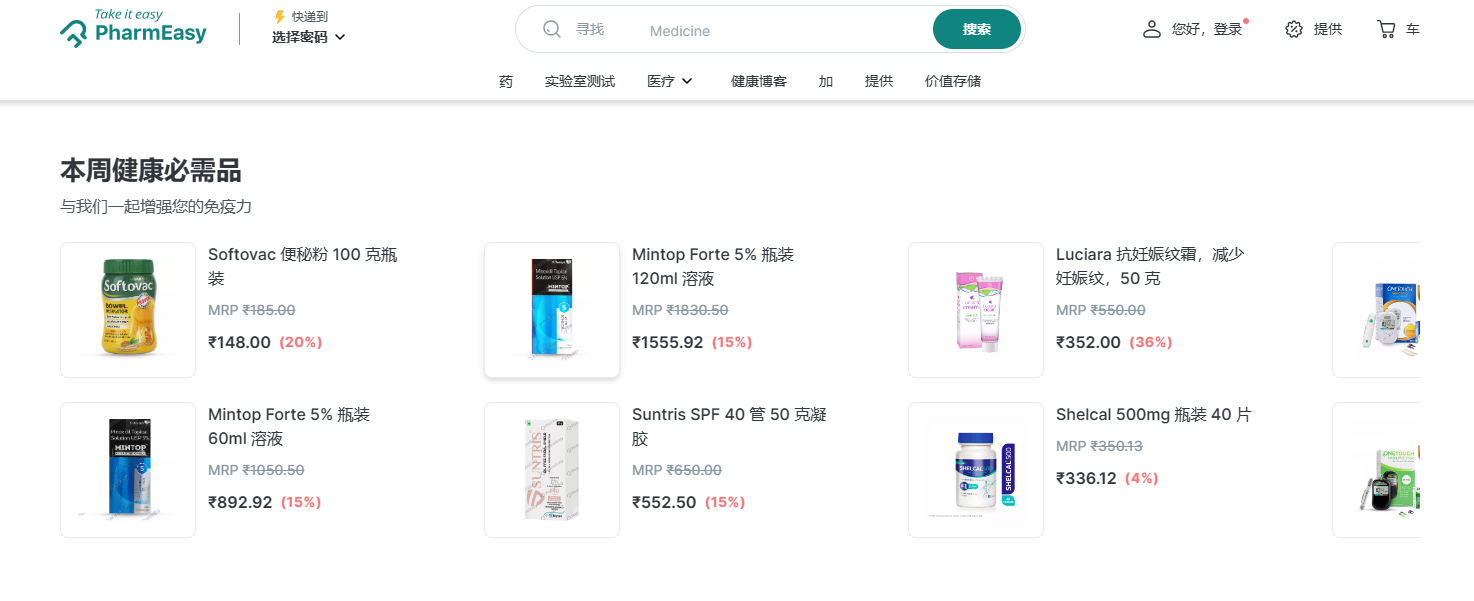Select the 药 navigation menu item
Viewport: 1474px width, 601px height.
point(506,81)
